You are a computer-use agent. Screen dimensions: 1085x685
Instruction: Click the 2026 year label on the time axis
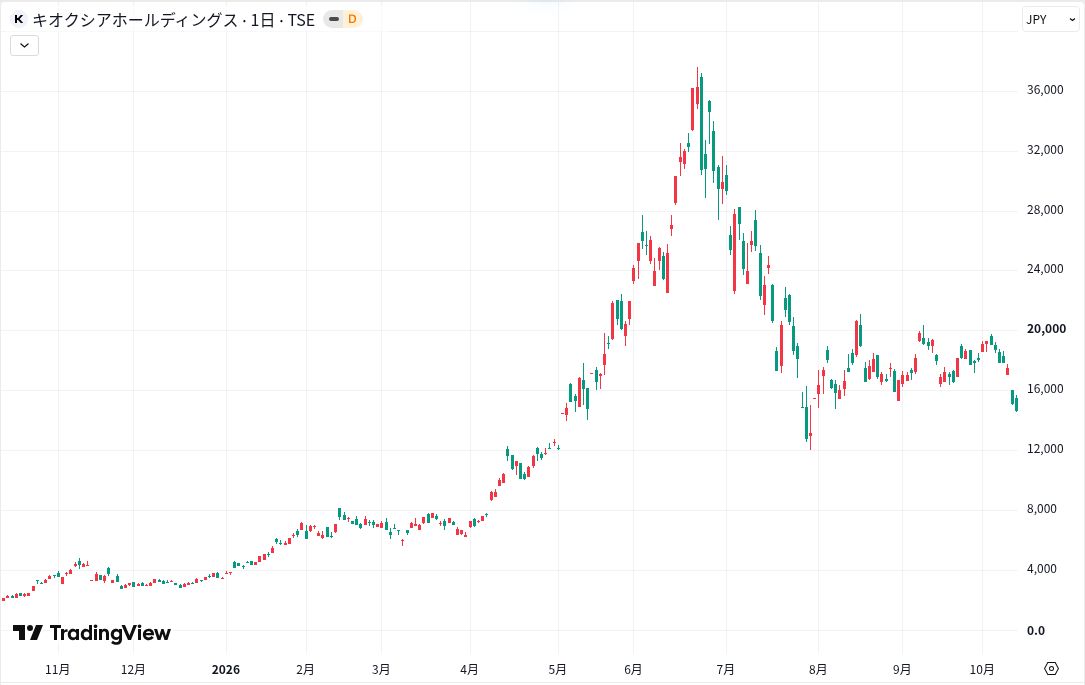(226, 670)
